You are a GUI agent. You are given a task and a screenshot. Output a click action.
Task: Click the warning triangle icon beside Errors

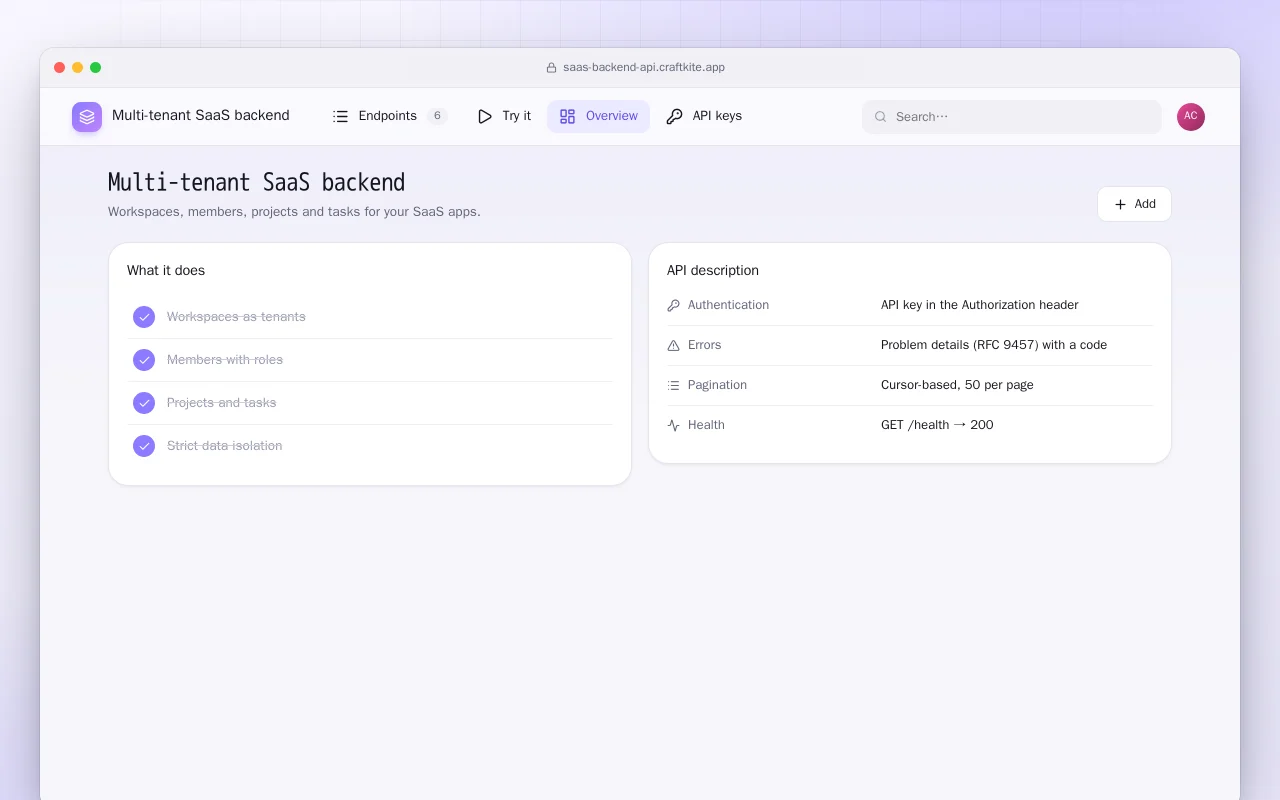[x=673, y=345]
